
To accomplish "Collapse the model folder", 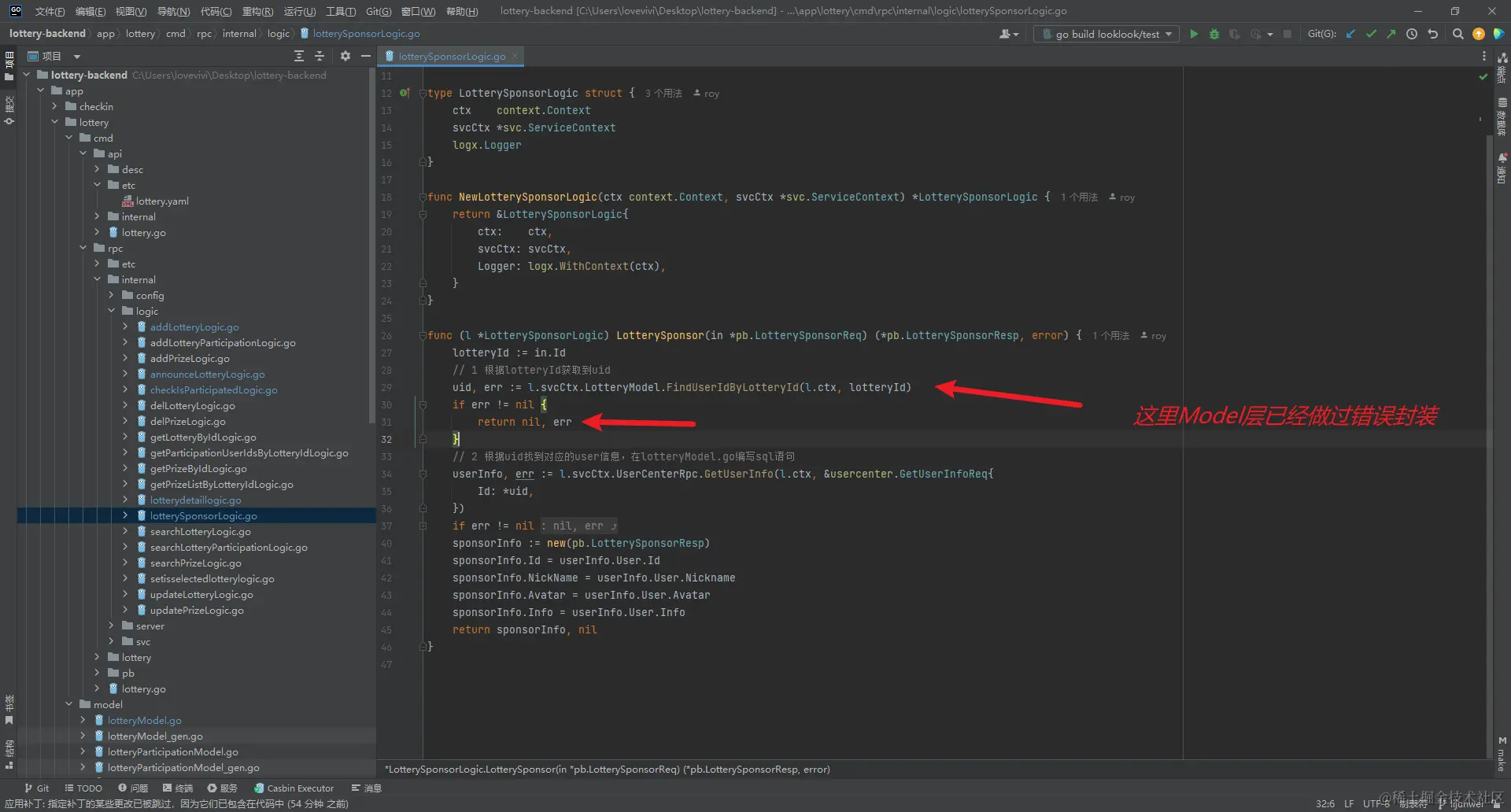I will pyautogui.click(x=69, y=705).
